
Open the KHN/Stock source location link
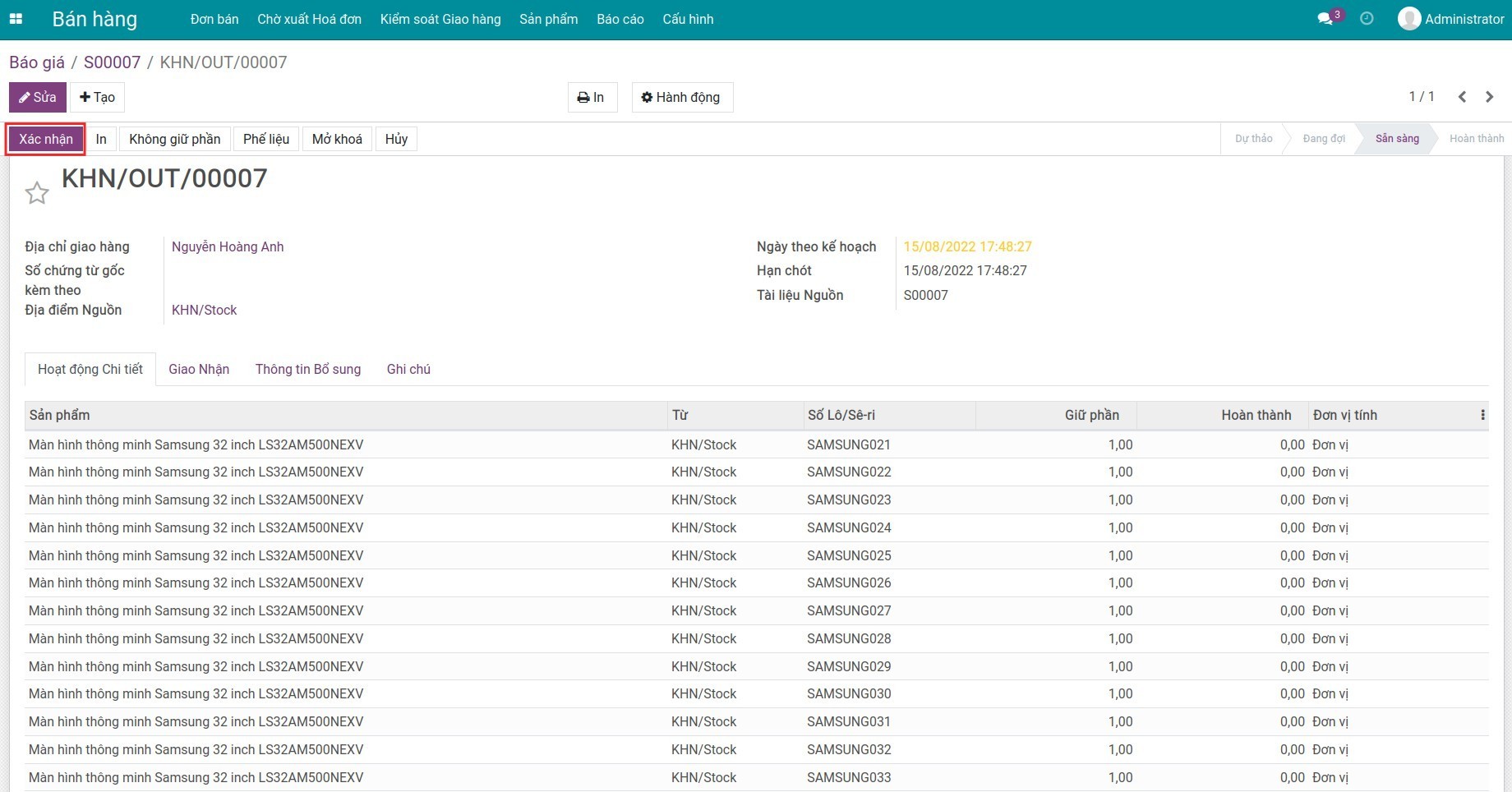pyautogui.click(x=204, y=310)
